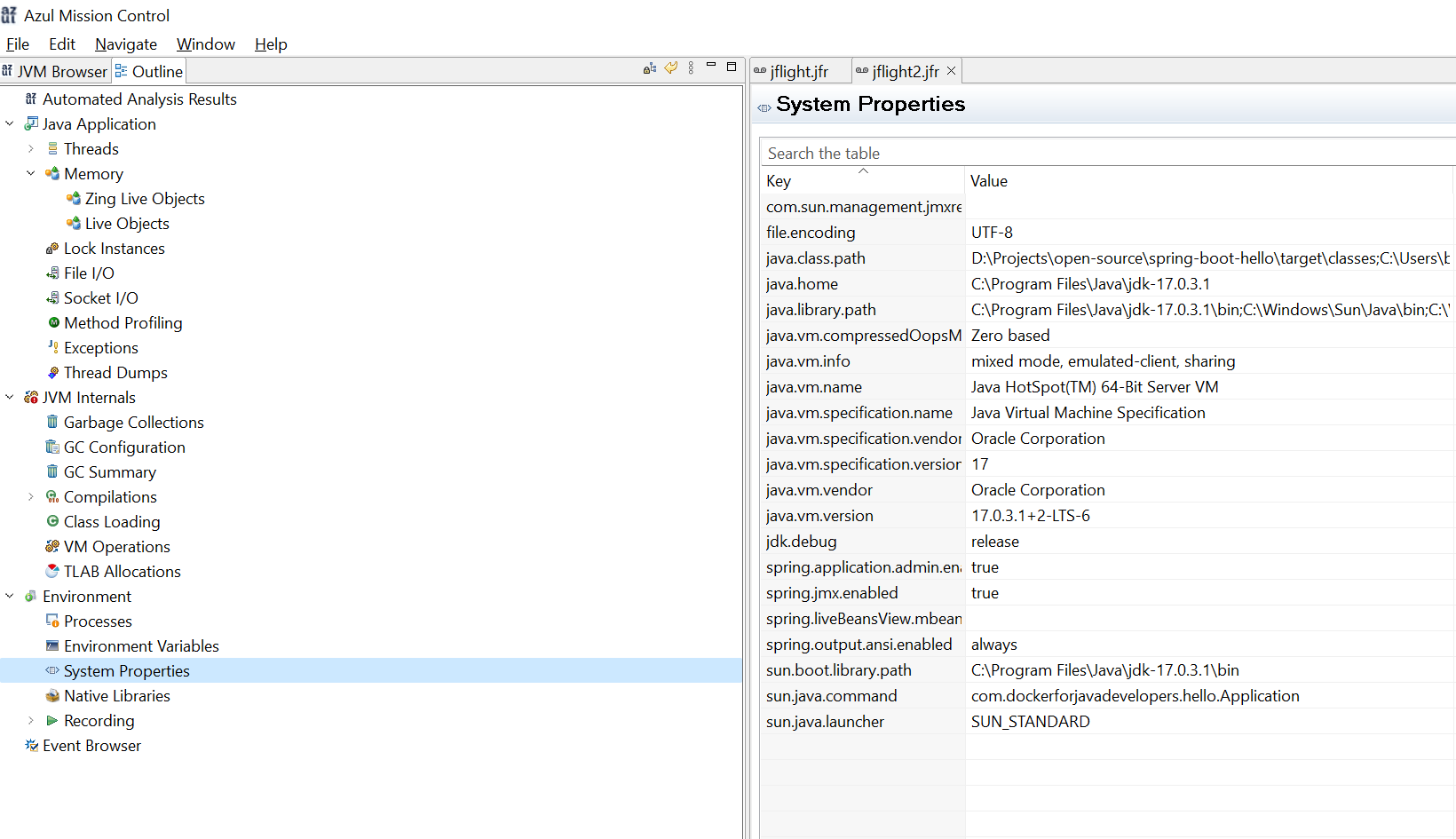Viewport: 1456px width, 839px height.
Task: Click the Event Browser icon
Action: (x=32, y=745)
